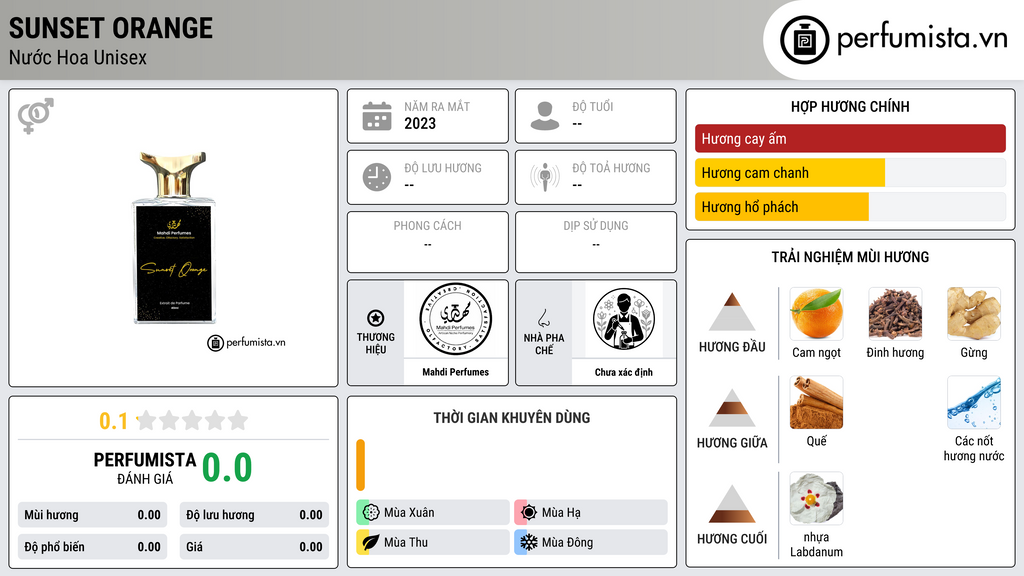This screenshot has width=1024, height=576.
Task: Click the Mùa Đông season button
Action: [x=591, y=542]
